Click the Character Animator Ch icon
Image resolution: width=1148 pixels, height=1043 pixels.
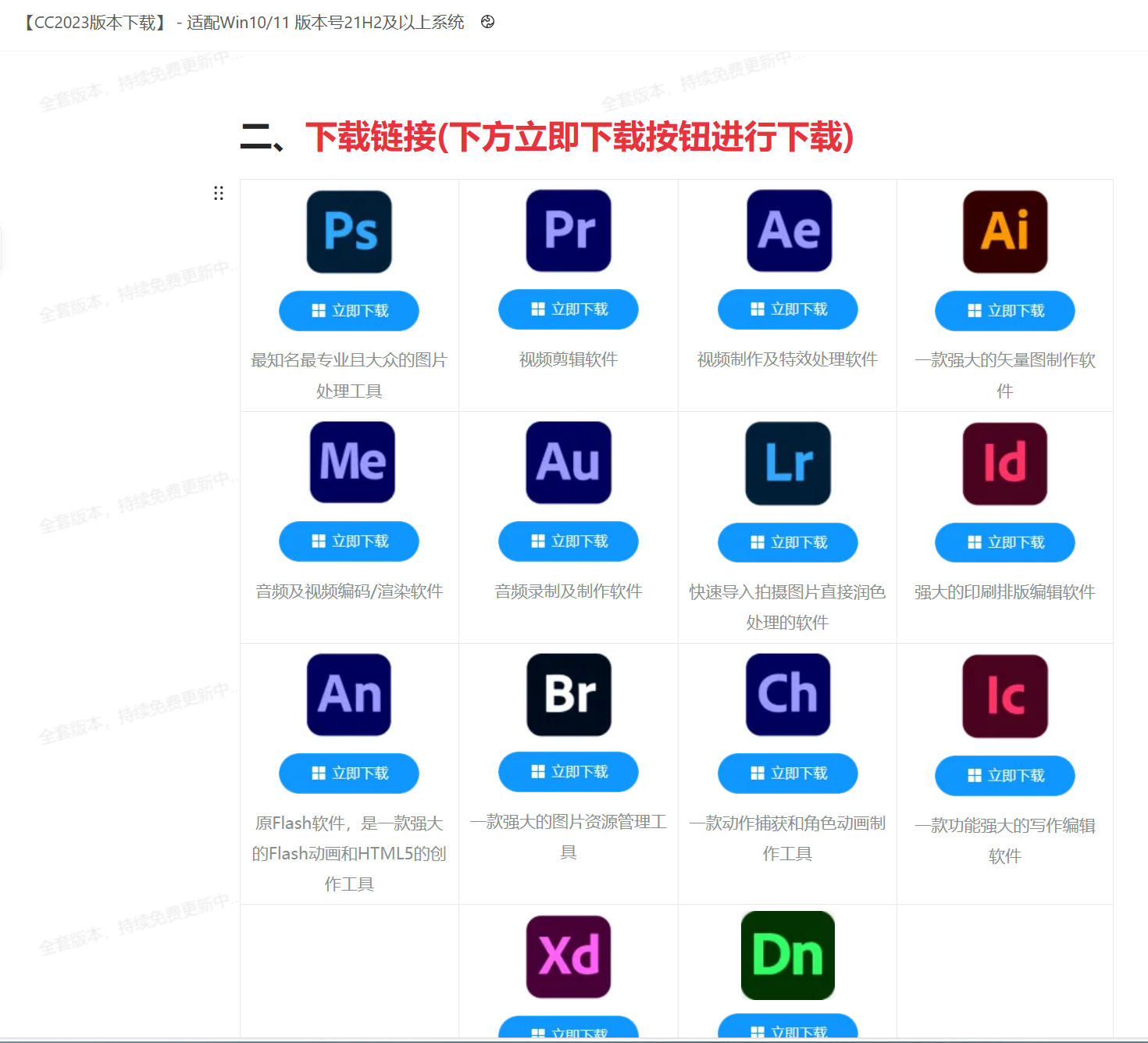click(788, 695)
